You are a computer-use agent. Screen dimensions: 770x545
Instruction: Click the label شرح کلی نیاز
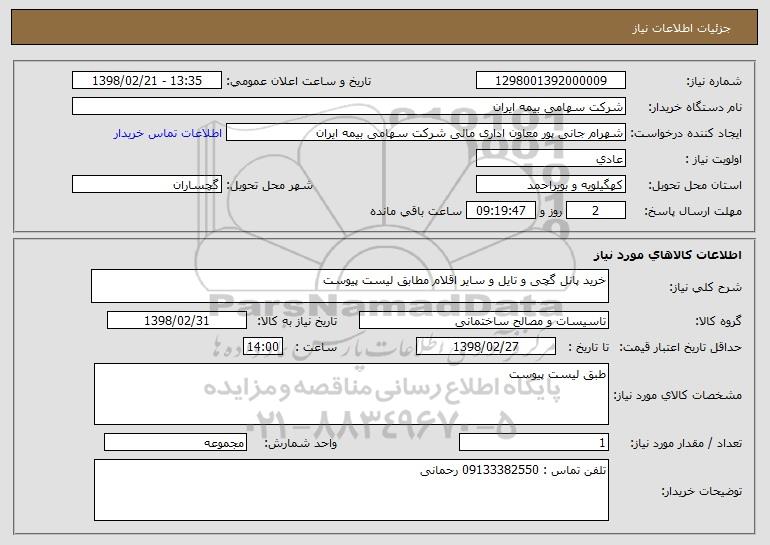tap(706, 287)
